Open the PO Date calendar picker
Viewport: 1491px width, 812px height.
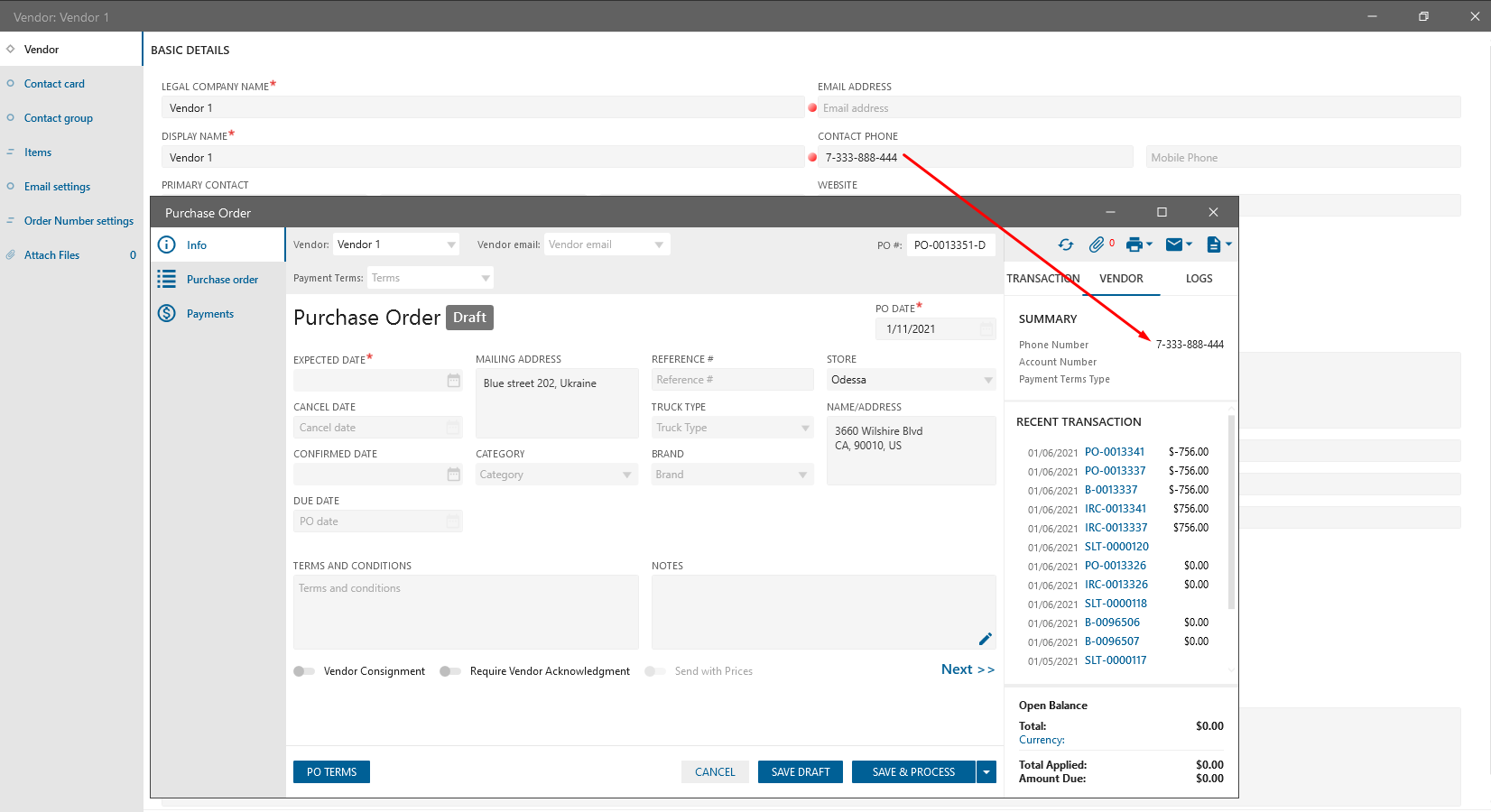coord(986,329)
